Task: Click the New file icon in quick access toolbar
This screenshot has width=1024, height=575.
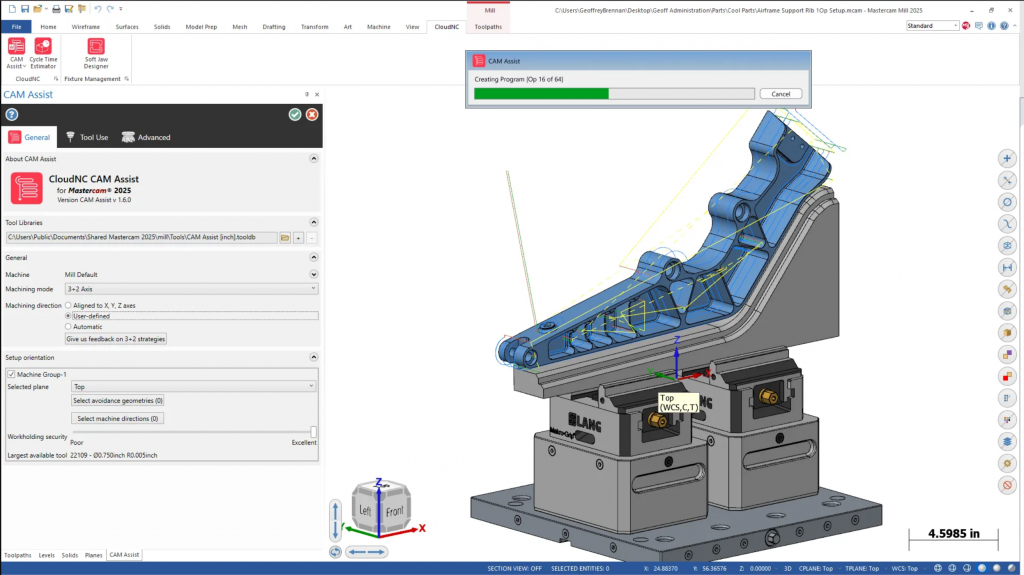Action: coord(12,9)
